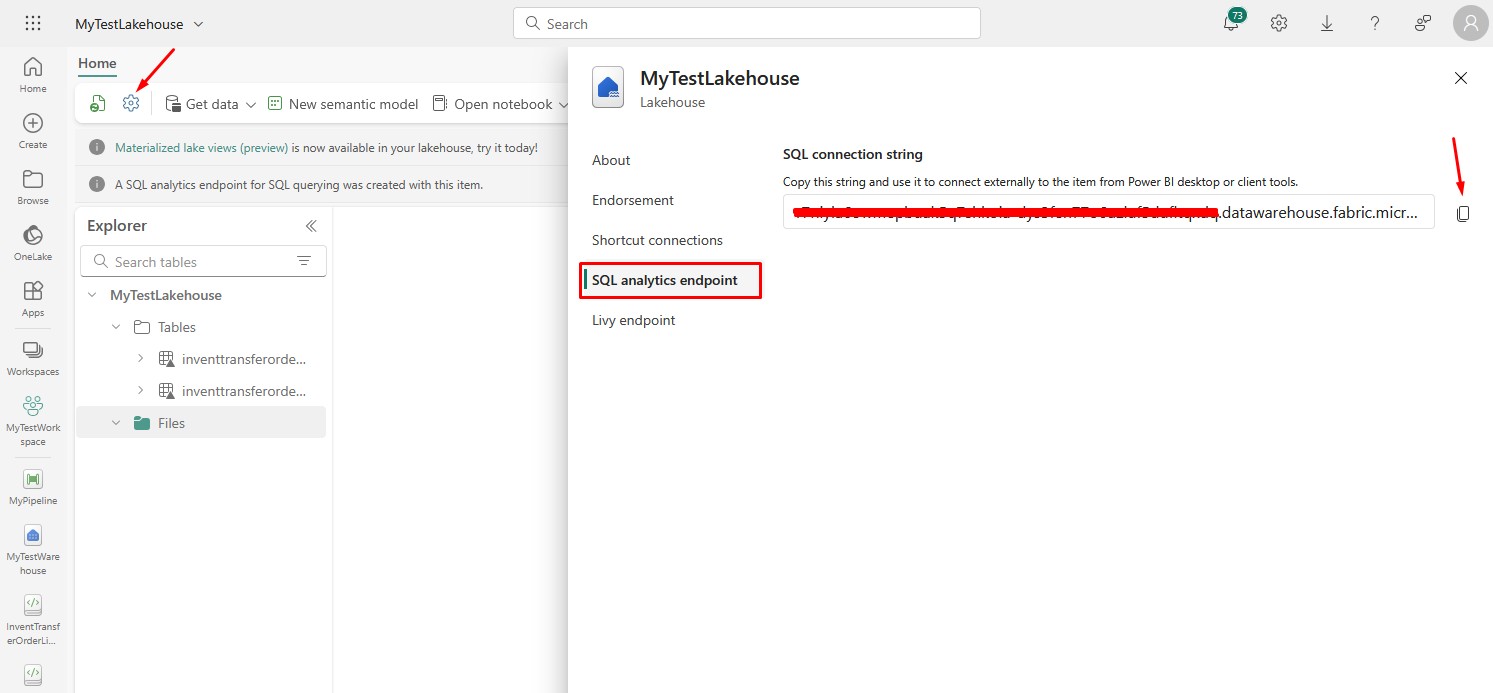
Task: Select SQL analytics endpoint section
Action: pos(671,280)
